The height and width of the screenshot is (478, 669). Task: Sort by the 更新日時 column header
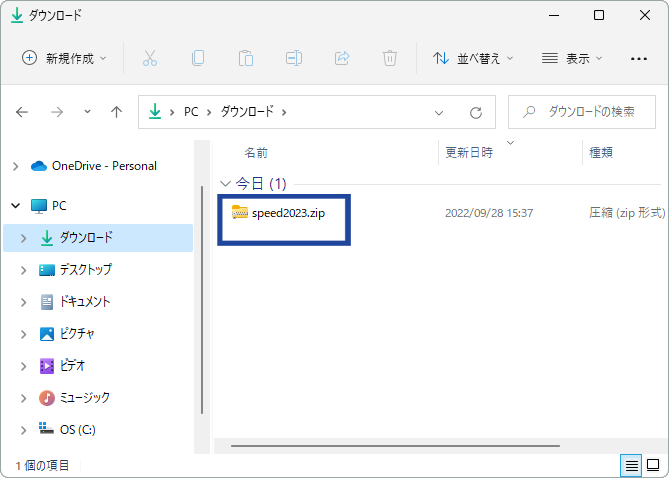[469, 153]
